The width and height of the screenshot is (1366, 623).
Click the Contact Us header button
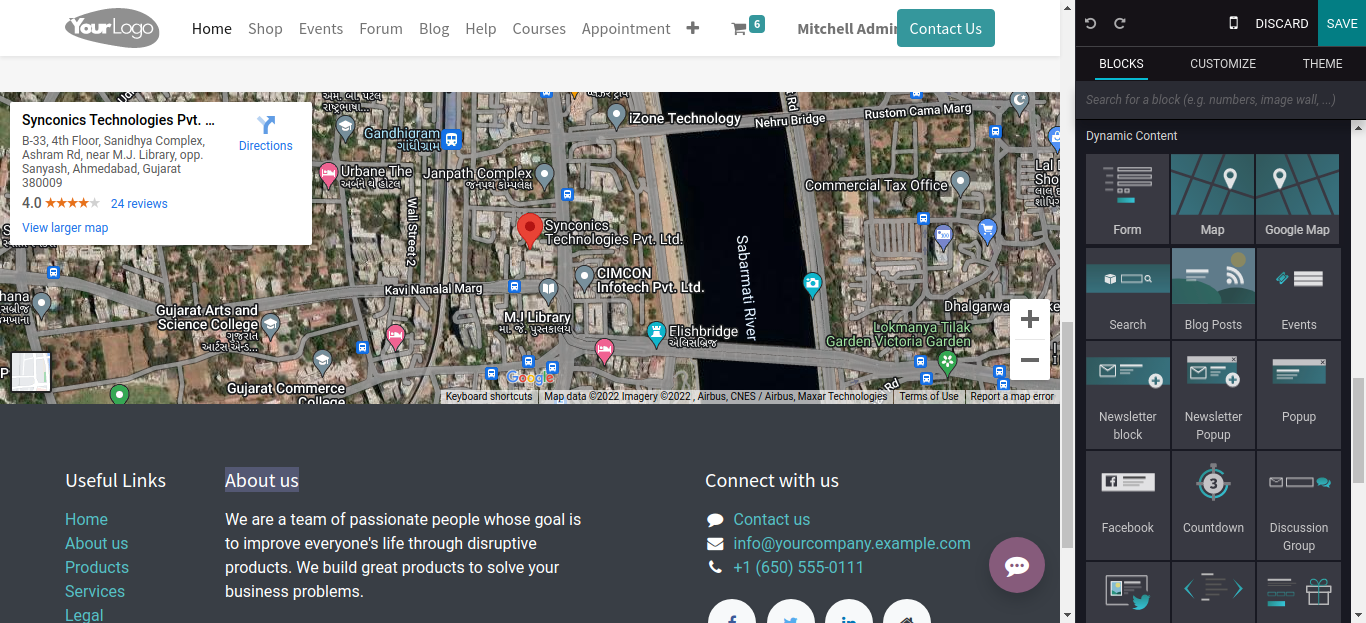(x=946, y=28)
